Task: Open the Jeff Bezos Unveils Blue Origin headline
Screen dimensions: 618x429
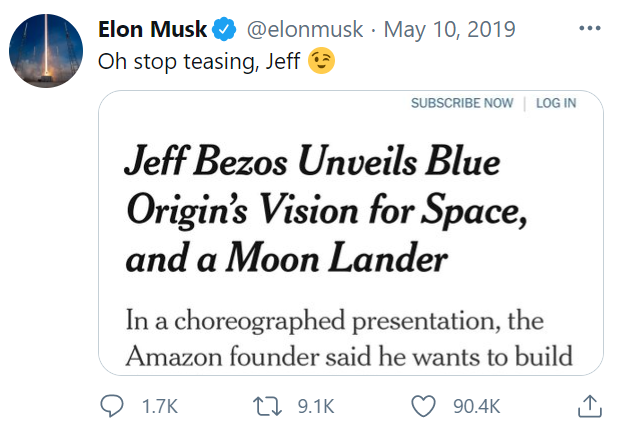Action: tap(326, 209)
